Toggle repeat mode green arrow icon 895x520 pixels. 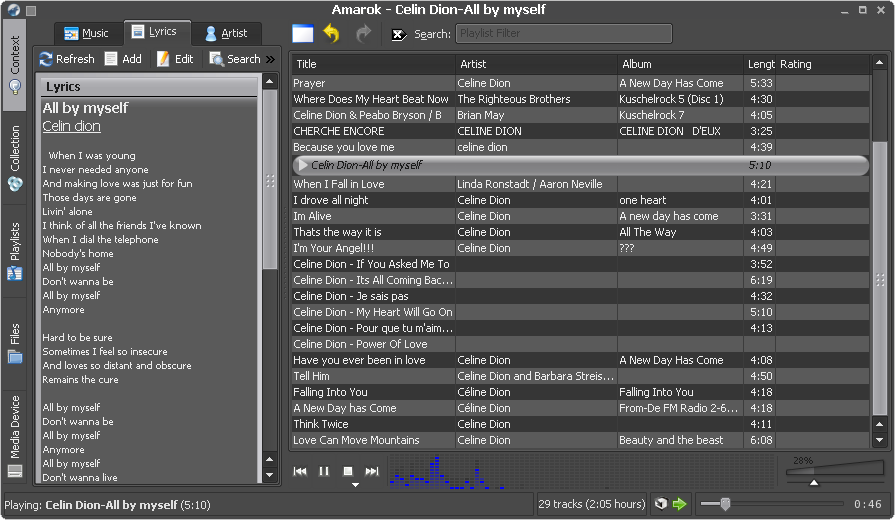click(x=679, y=503)
